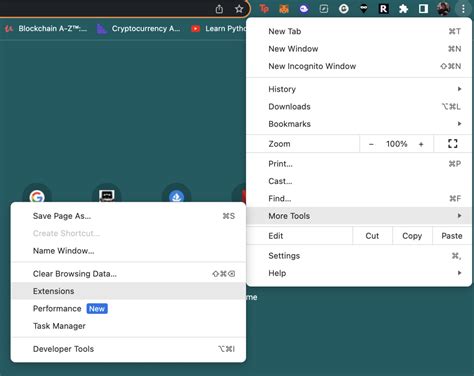Open the Extensions puzzle piece menu
This screenshot has height=376, width=474.
pos(404,9)
